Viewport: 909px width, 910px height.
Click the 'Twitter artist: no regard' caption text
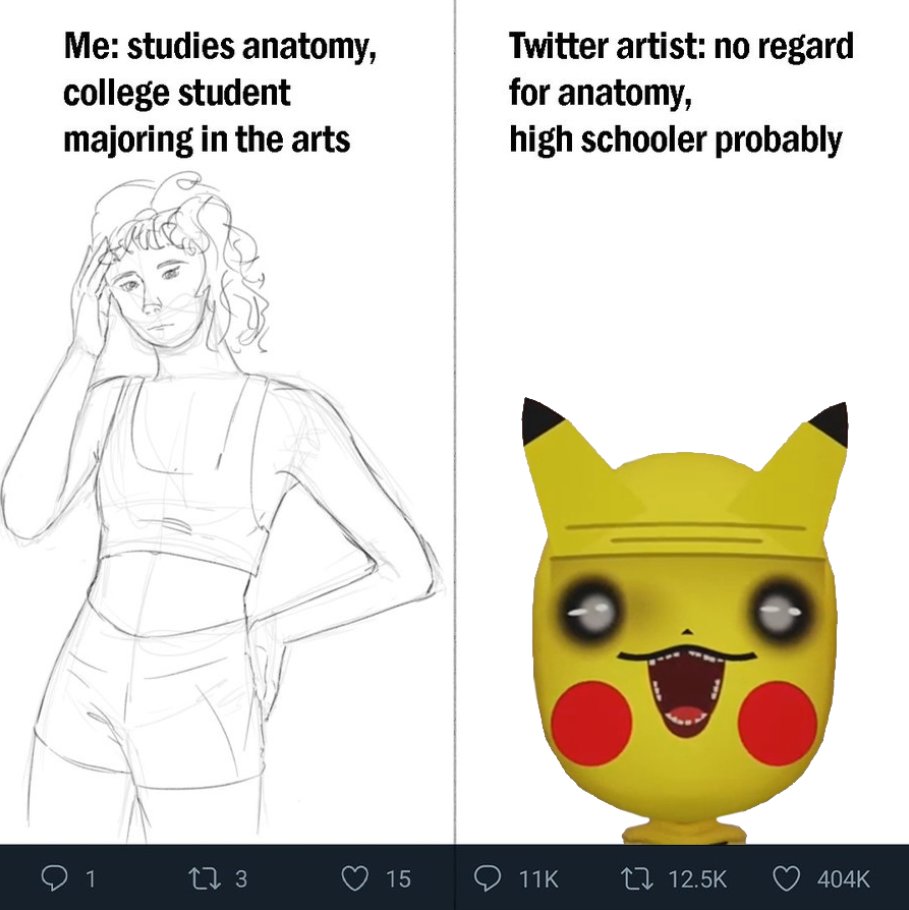point(681,46)
